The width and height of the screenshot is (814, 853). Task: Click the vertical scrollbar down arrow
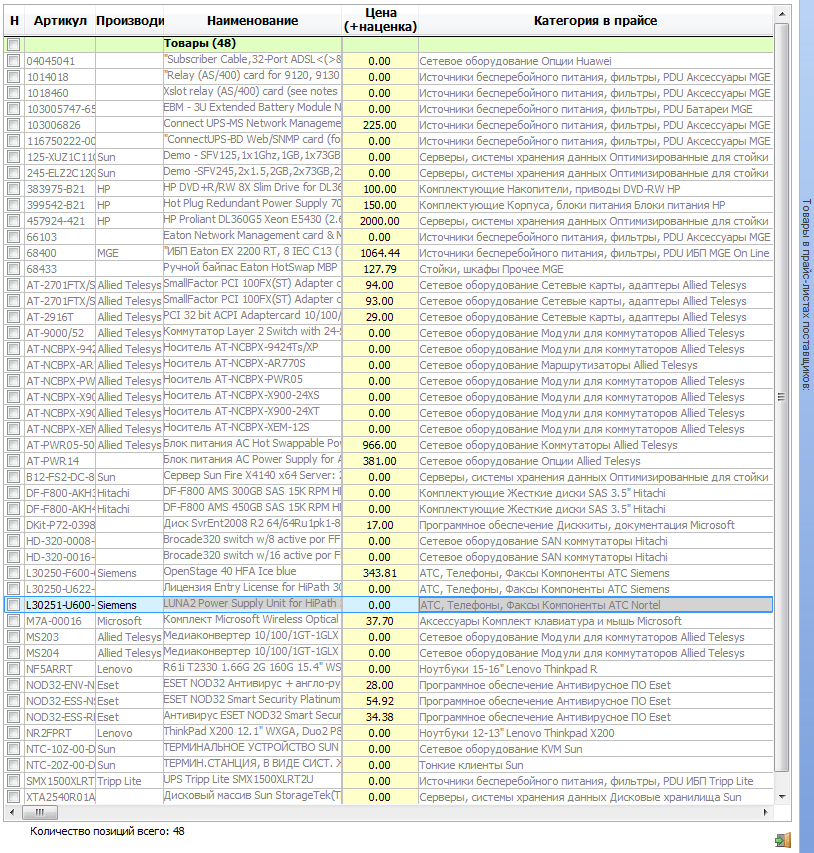(782, 797)
